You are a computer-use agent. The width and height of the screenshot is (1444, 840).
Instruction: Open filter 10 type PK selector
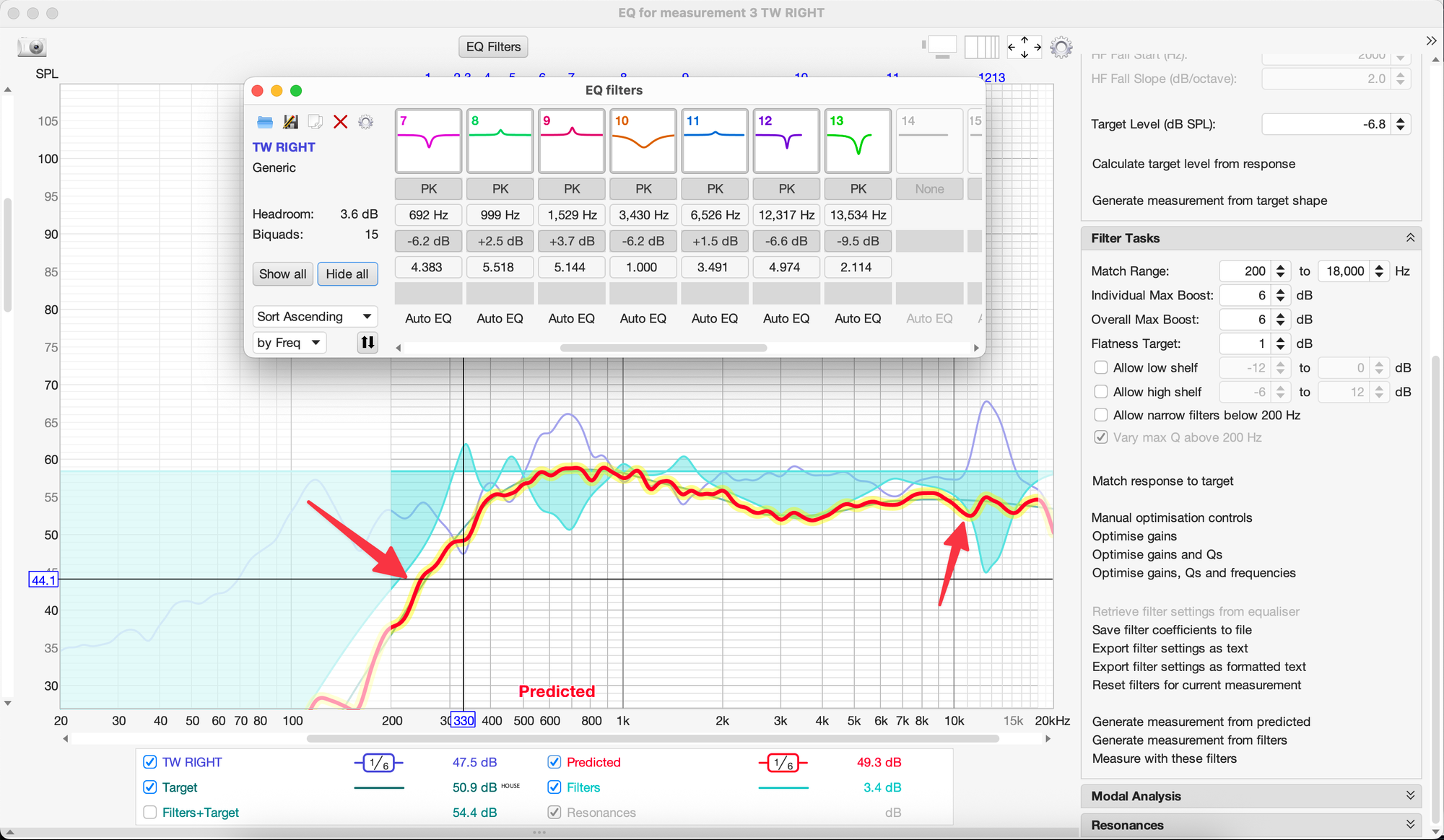click(643, 188)
